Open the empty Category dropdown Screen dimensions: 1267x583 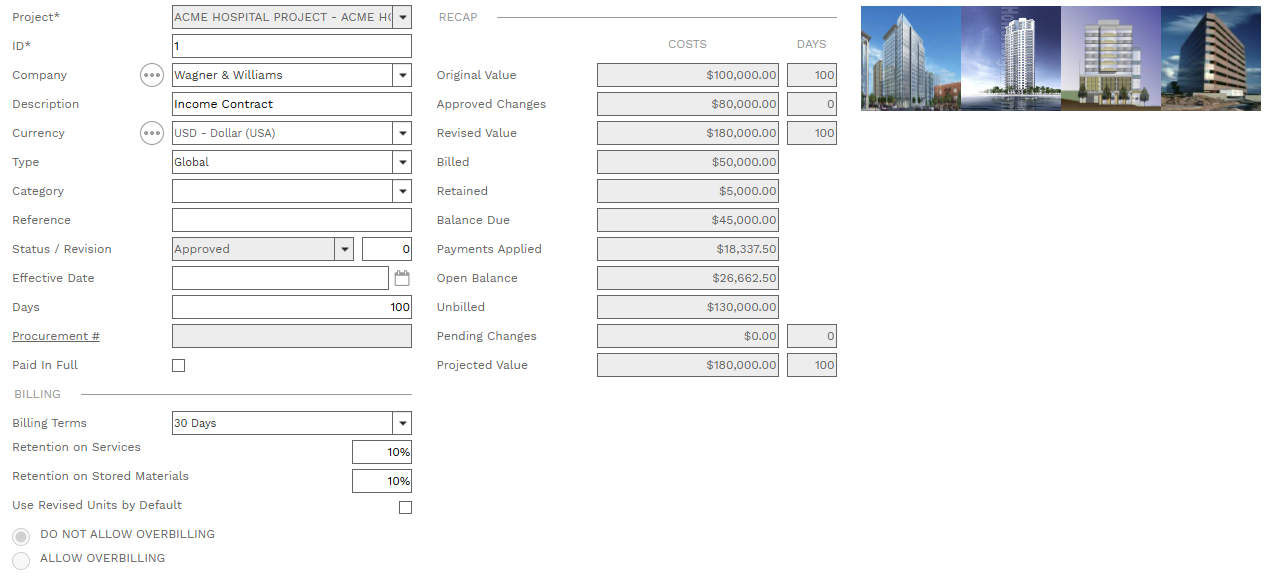click(x=402, y=191)
